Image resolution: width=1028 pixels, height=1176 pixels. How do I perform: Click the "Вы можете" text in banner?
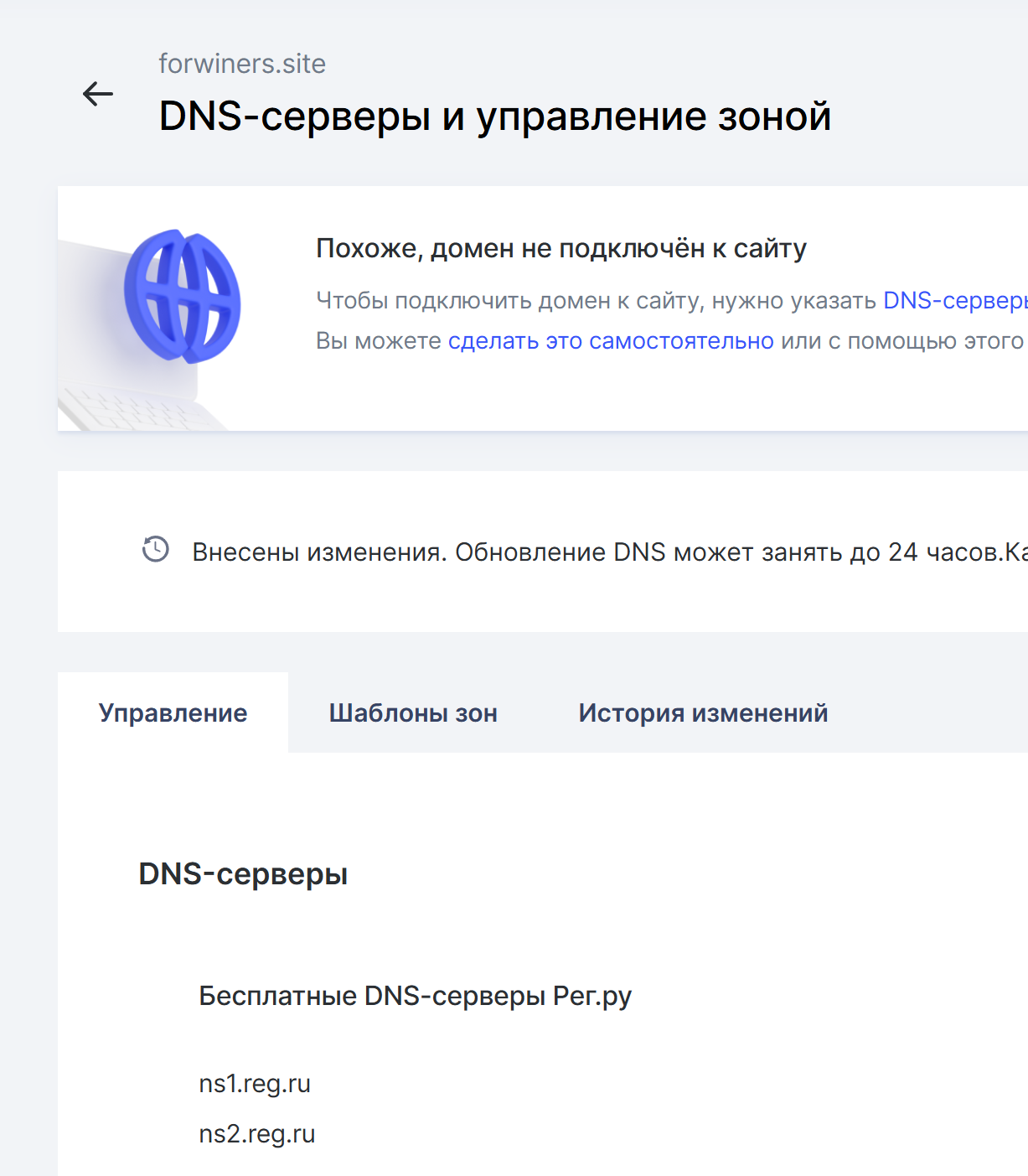[x=379, y=341]
